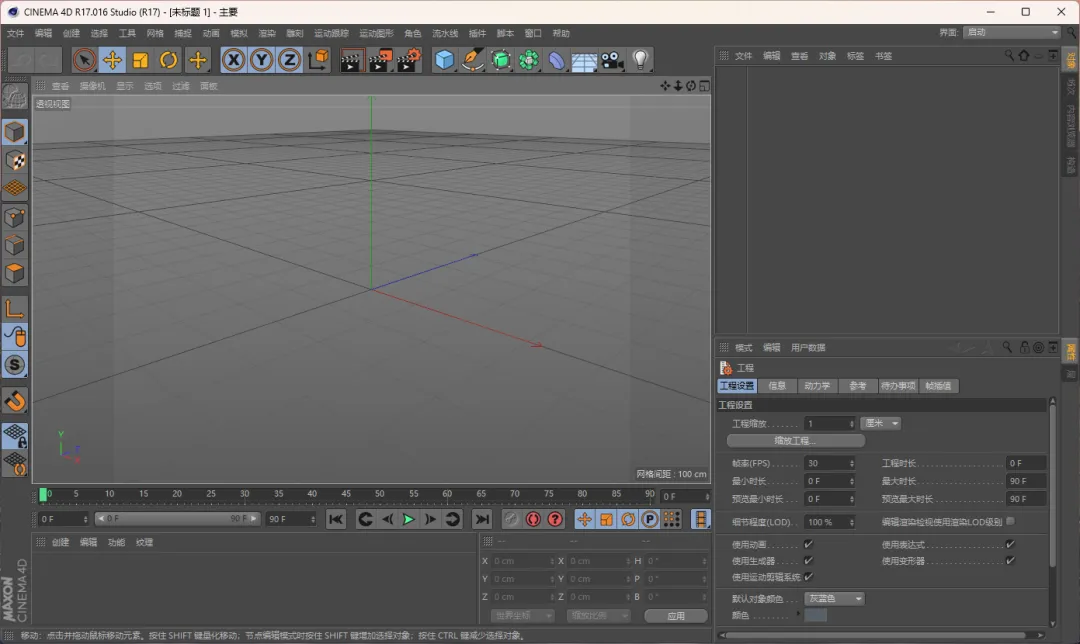1080x644 pixels.
Task: Activate the Rotate tool in top toolbar
Action: [x=169, y=60]
